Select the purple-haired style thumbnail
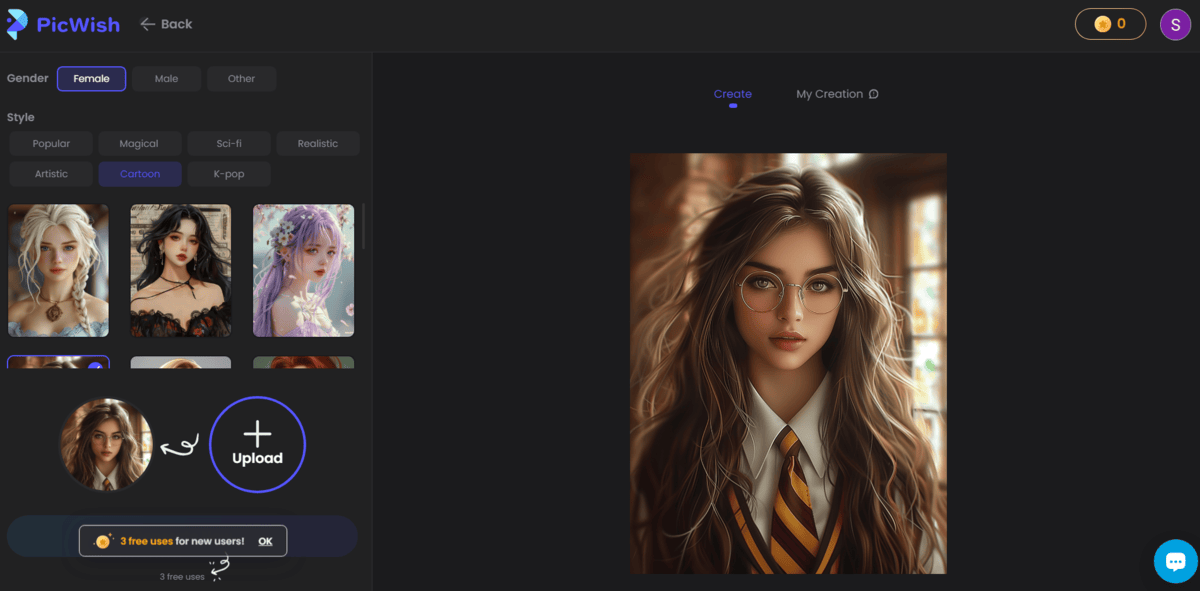Viewport: 1200px width, 591px height. point(303,270)
